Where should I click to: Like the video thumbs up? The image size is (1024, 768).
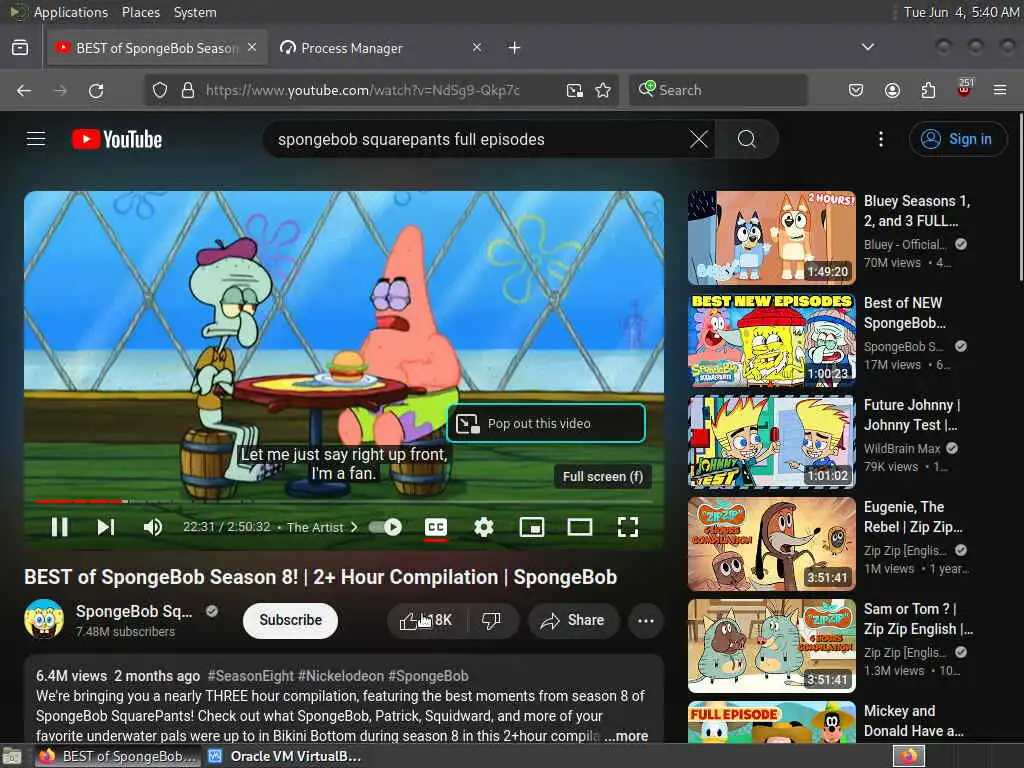pos(426,620)
